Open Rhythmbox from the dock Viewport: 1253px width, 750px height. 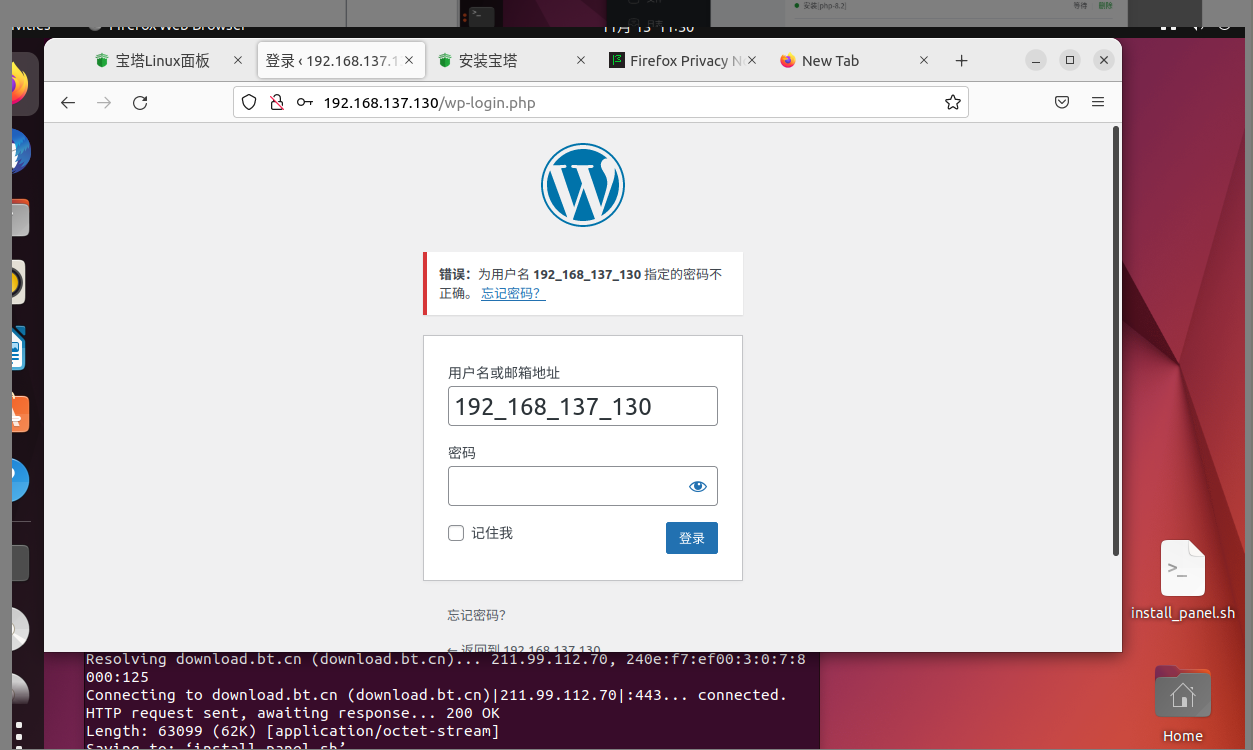(x=20, y=284)
